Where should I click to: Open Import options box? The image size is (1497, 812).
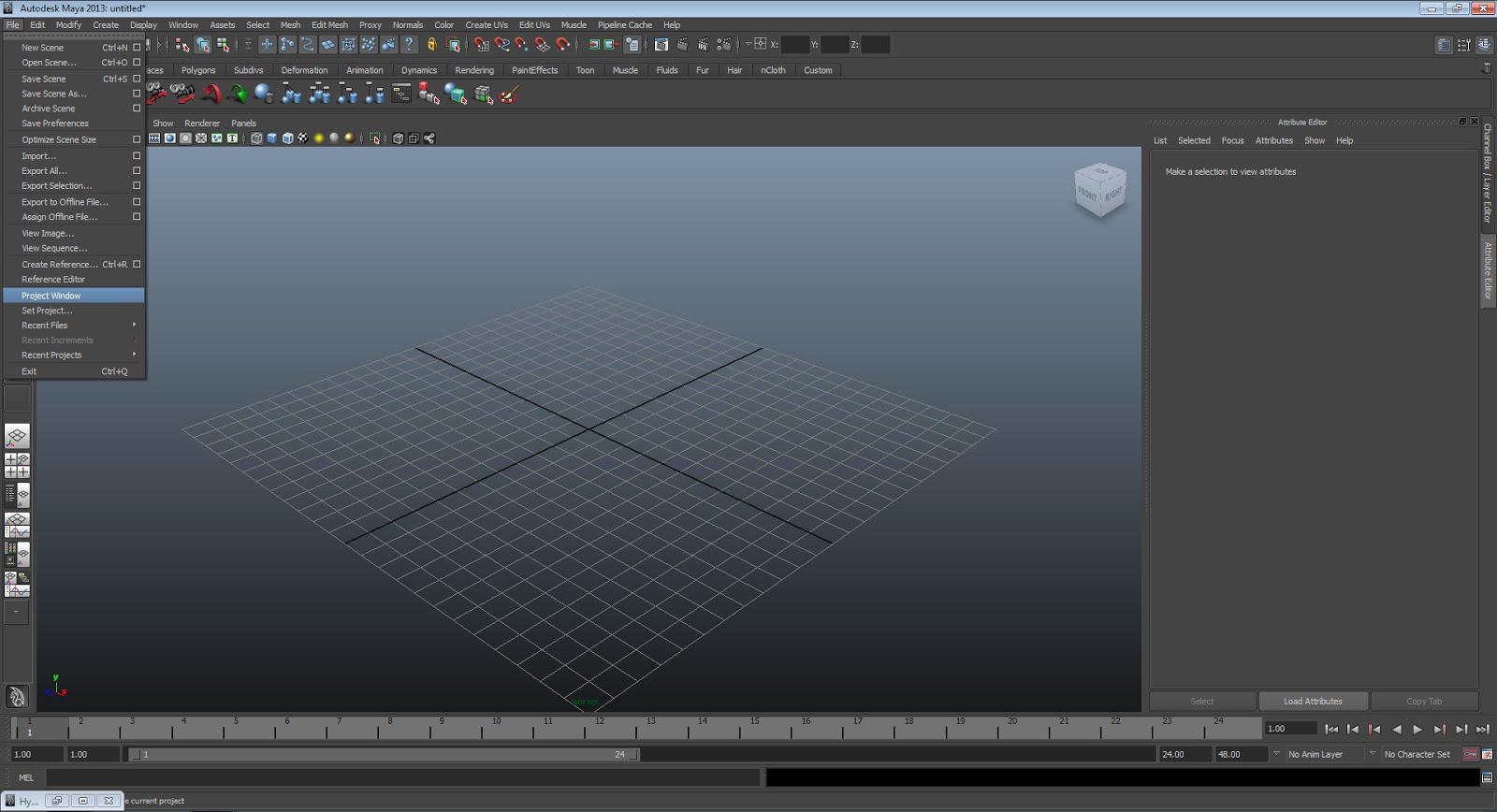pyautogui.click(x=137, y=156)
